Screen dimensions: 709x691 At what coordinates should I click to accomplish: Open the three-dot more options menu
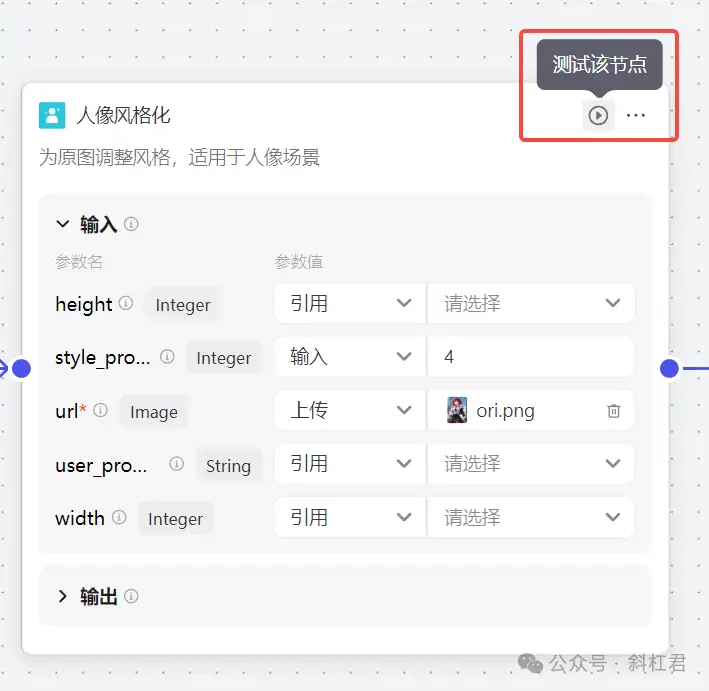click(636, 115)
